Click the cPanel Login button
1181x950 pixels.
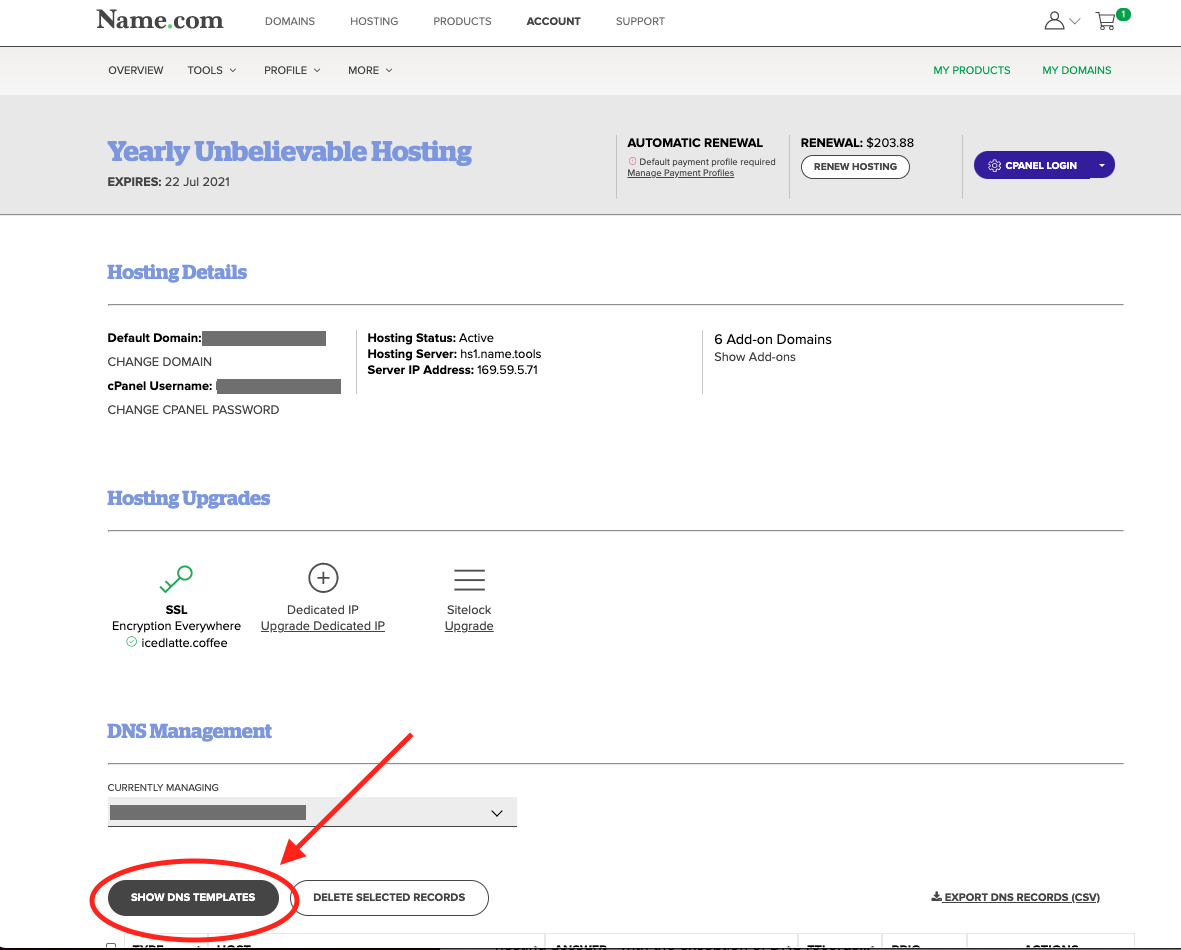point(1032,165)
